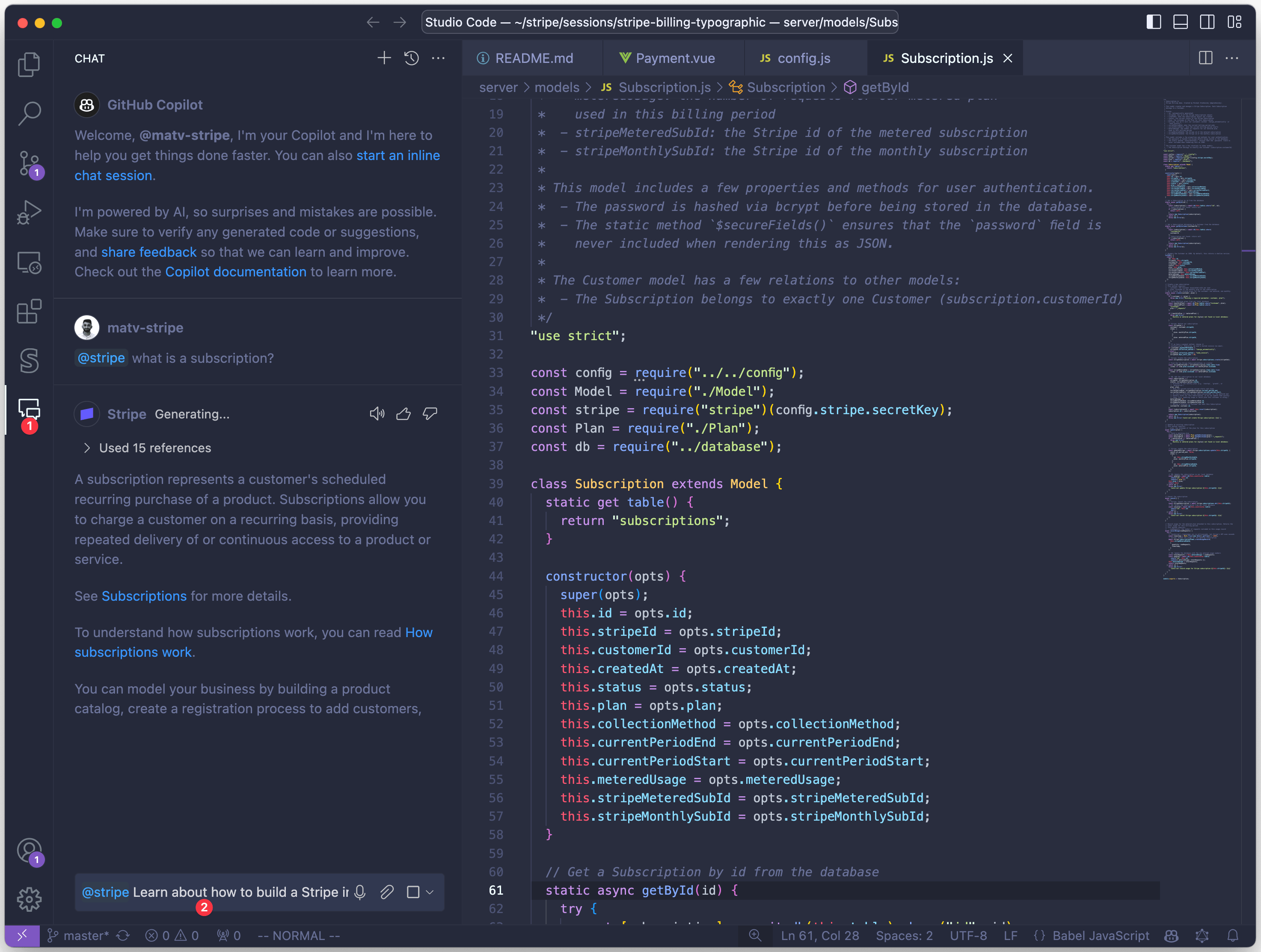Expand the Used 15 references section
The image size is (1261, 952).
147,448
